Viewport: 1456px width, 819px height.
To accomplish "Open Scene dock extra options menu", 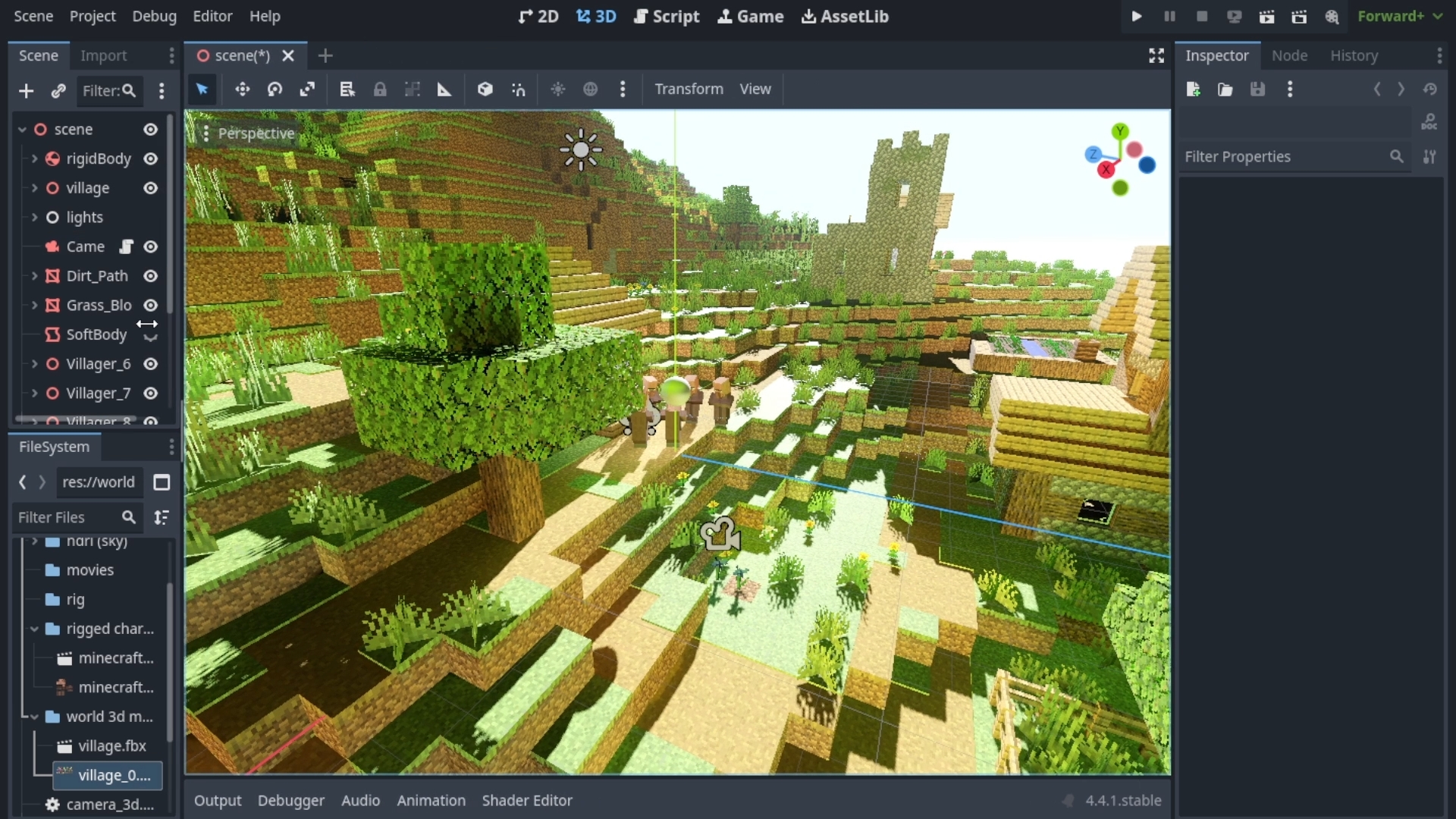I will 162,91.
